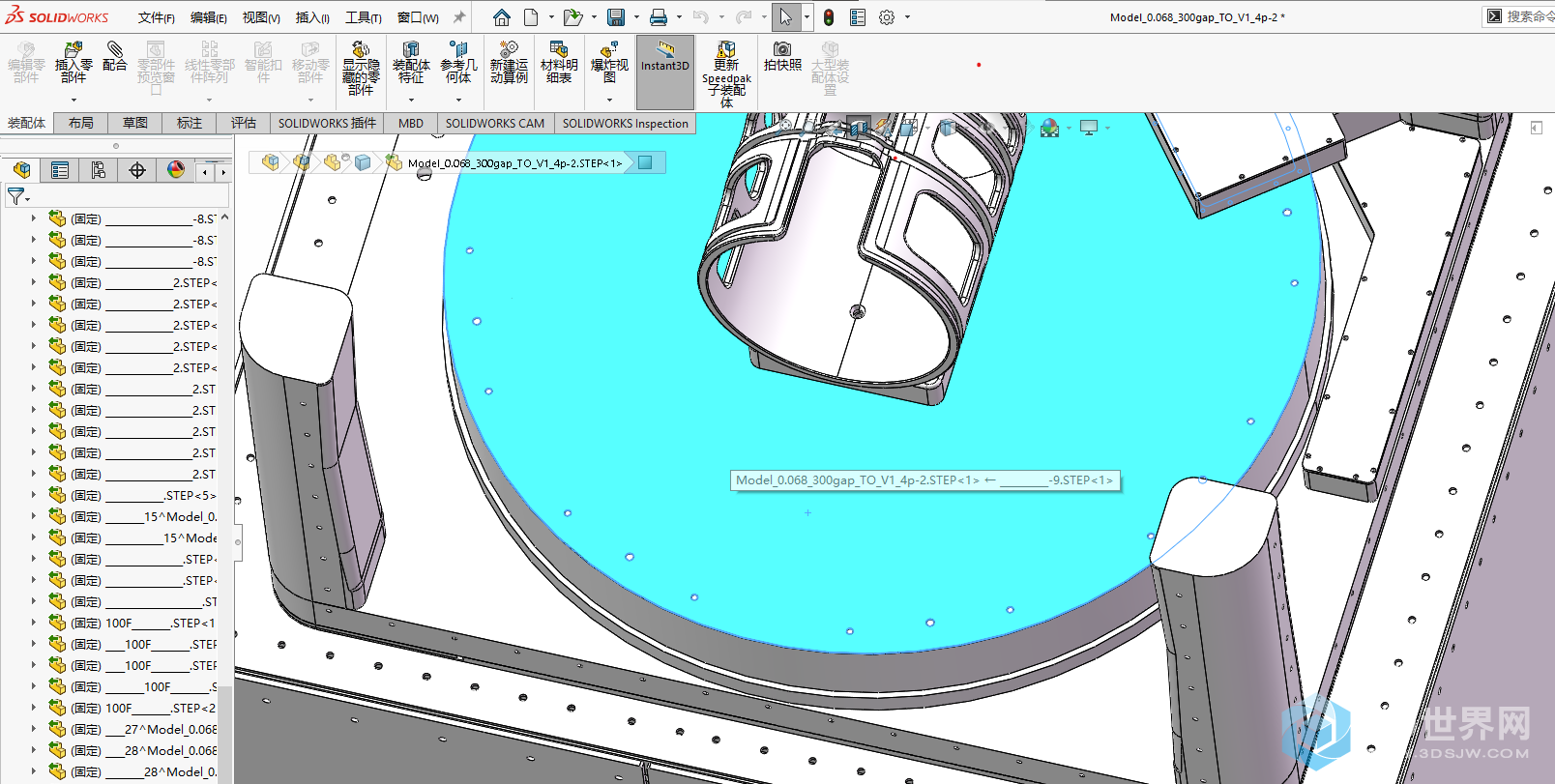Switch to the MBD tab
1555x784 pixels.
[411, 123]
